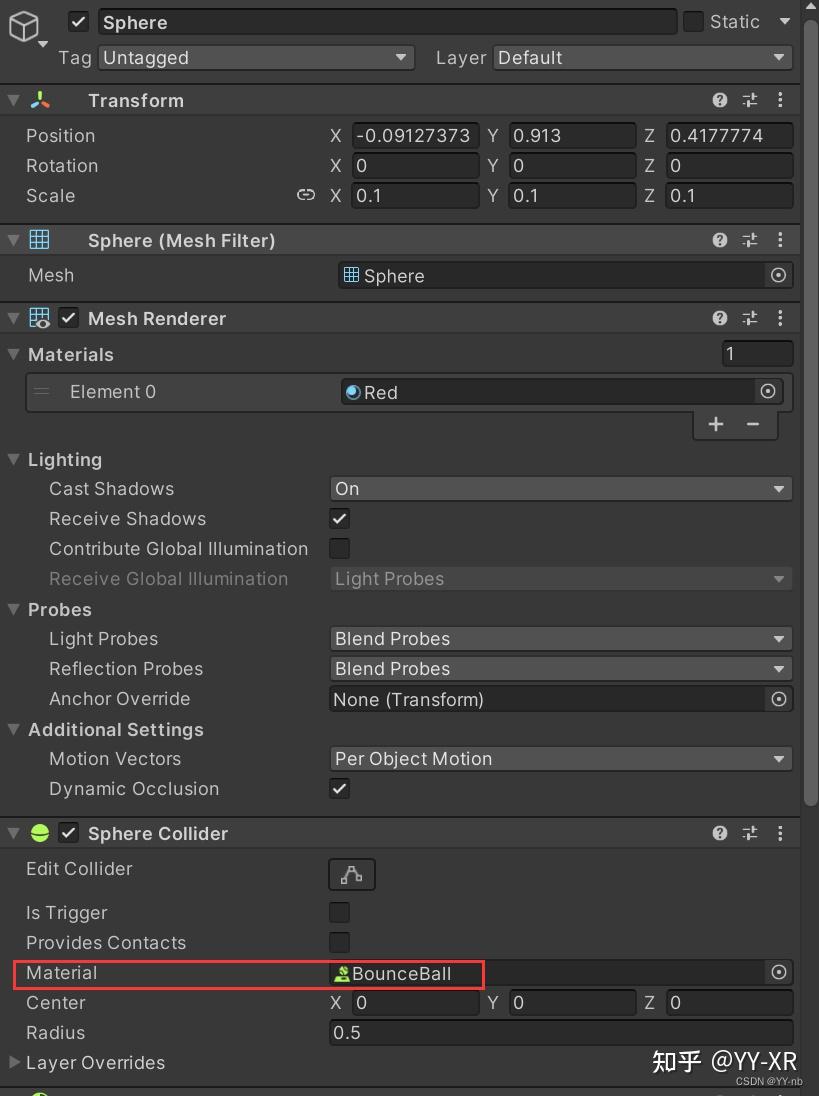819x1096 pixels.
Task: Open the Anchor Override object picker
Action: [778, 699]
